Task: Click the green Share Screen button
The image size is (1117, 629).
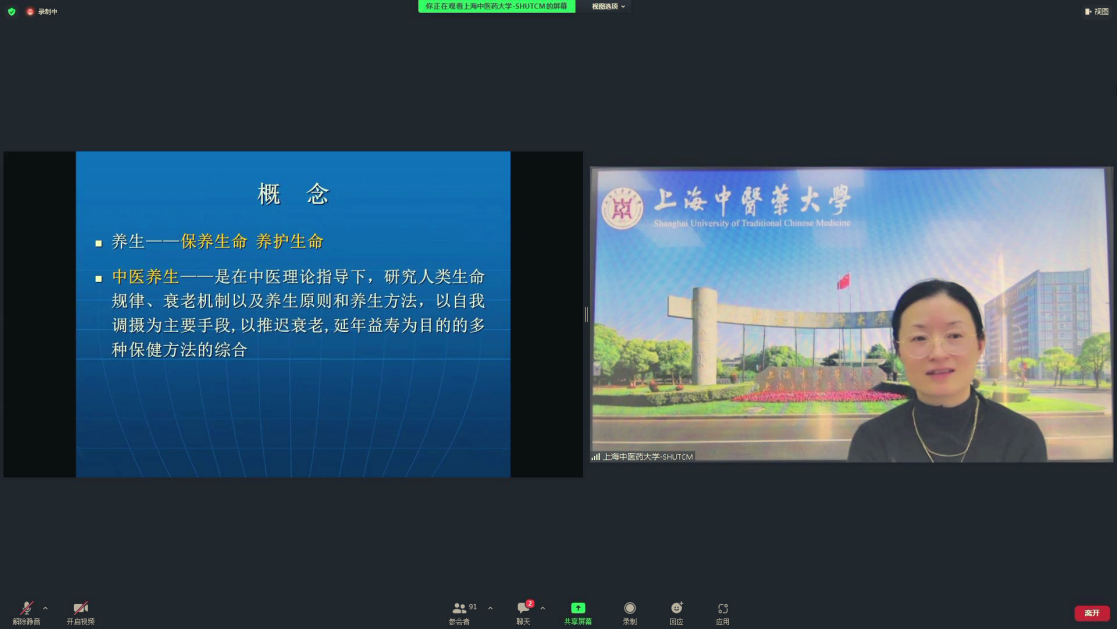Action: click(x=578, y=609)
